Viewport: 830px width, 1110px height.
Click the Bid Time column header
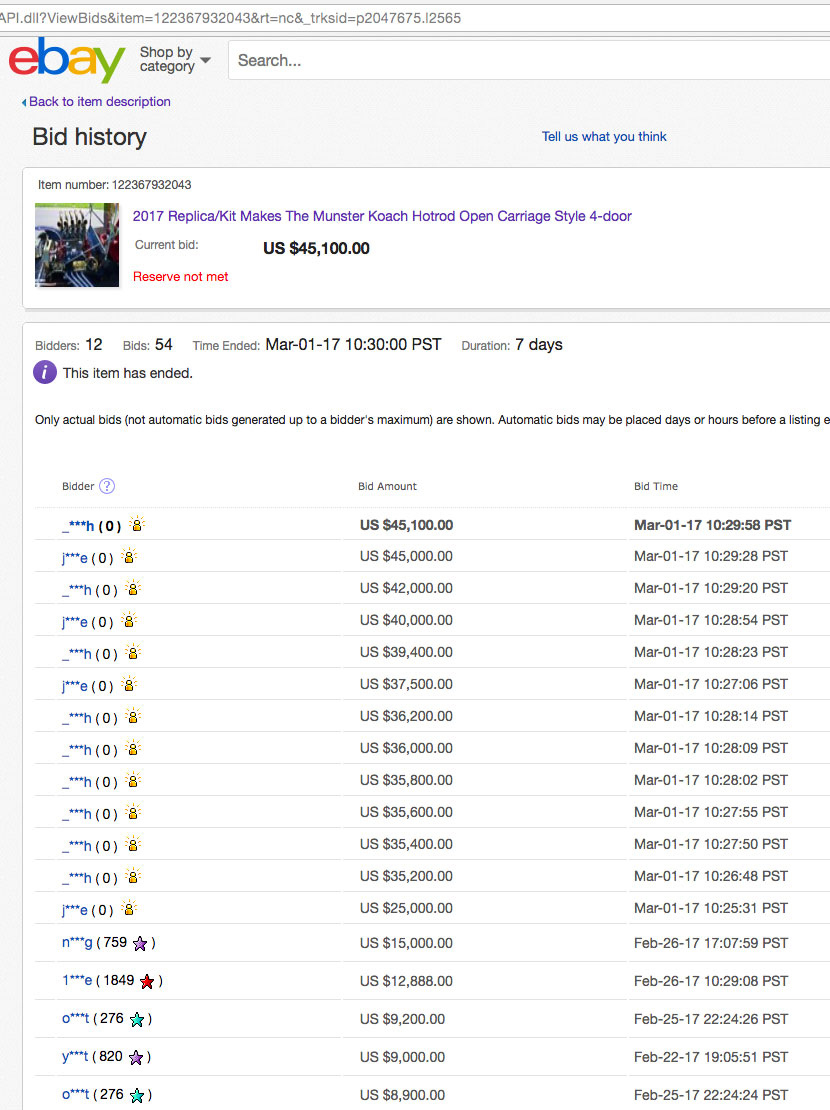[656, 486]
